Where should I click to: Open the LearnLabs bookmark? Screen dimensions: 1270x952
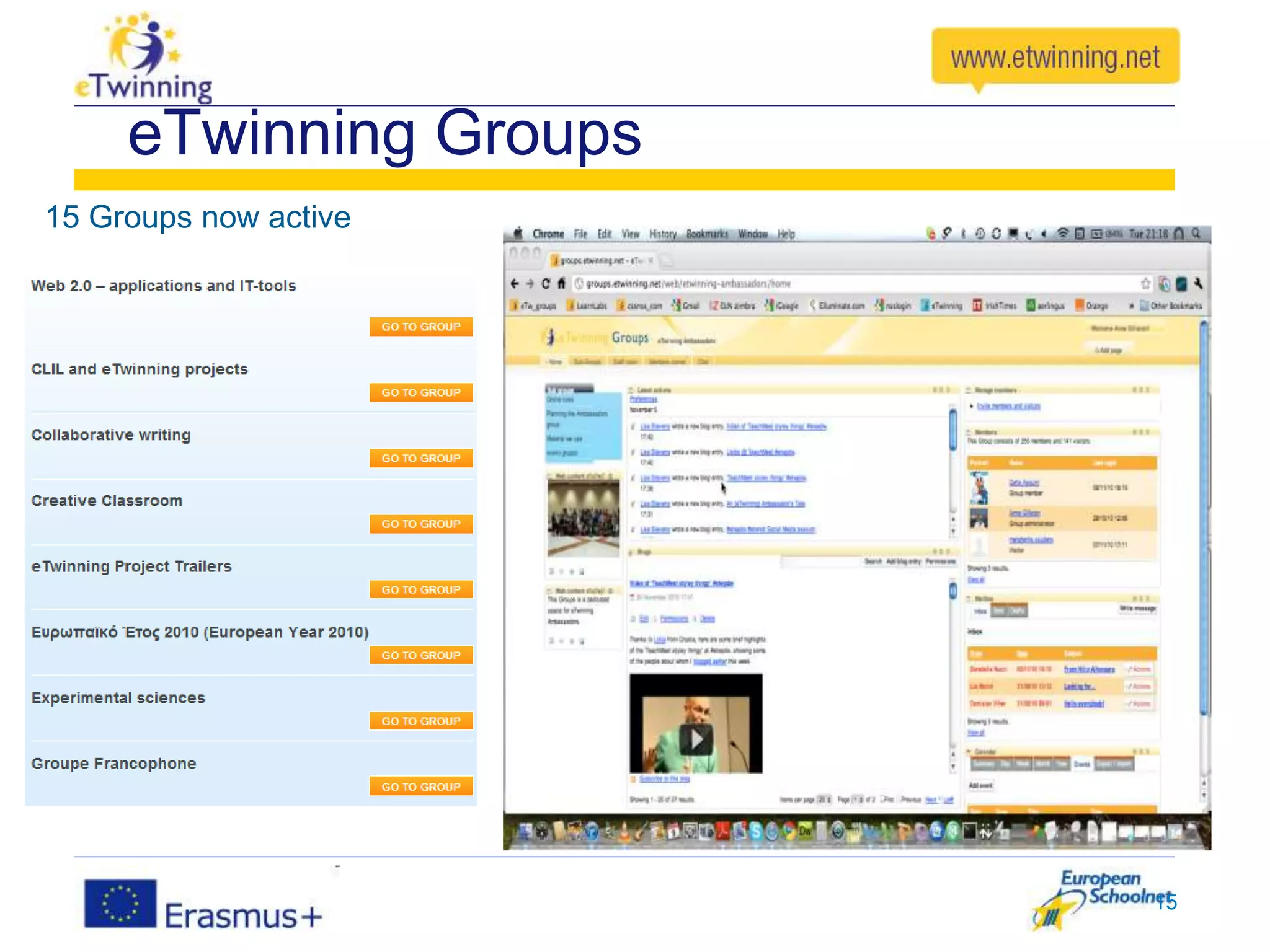coord(587,306)
